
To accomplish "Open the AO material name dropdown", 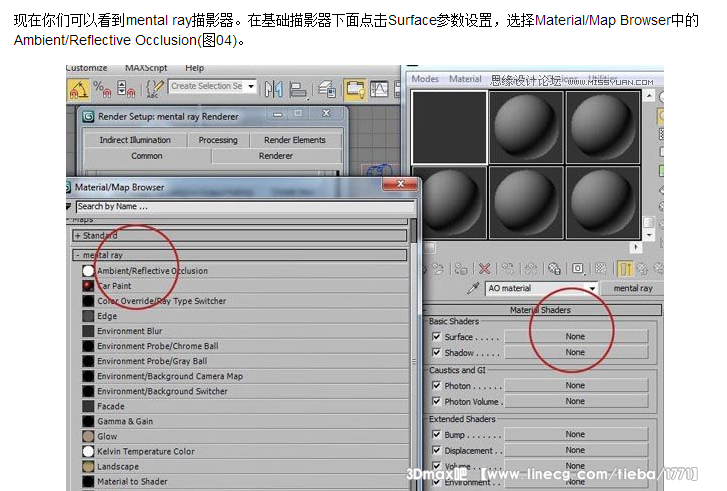I will [x=592, y=288].
